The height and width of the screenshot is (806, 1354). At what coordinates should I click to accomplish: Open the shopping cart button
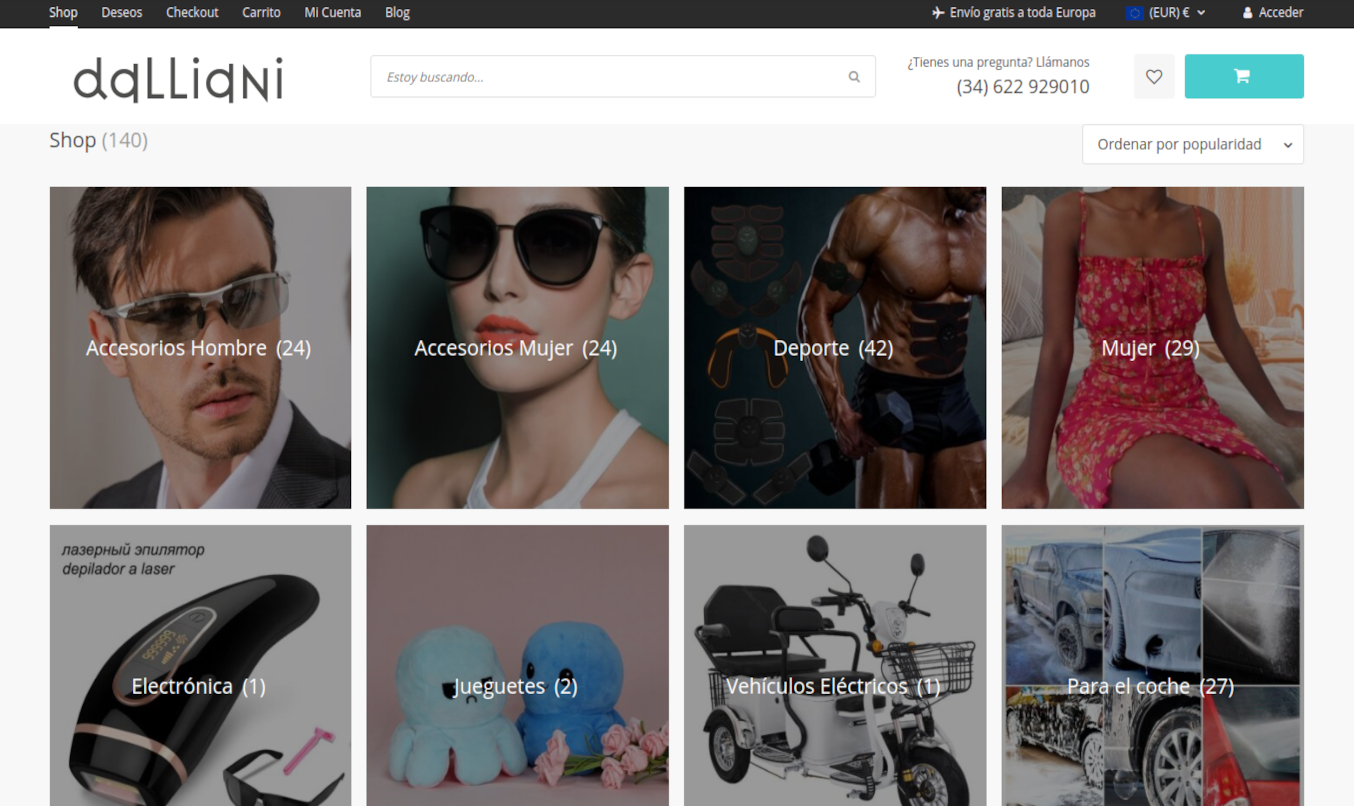pyautogui.click(x=1244, y=76)
